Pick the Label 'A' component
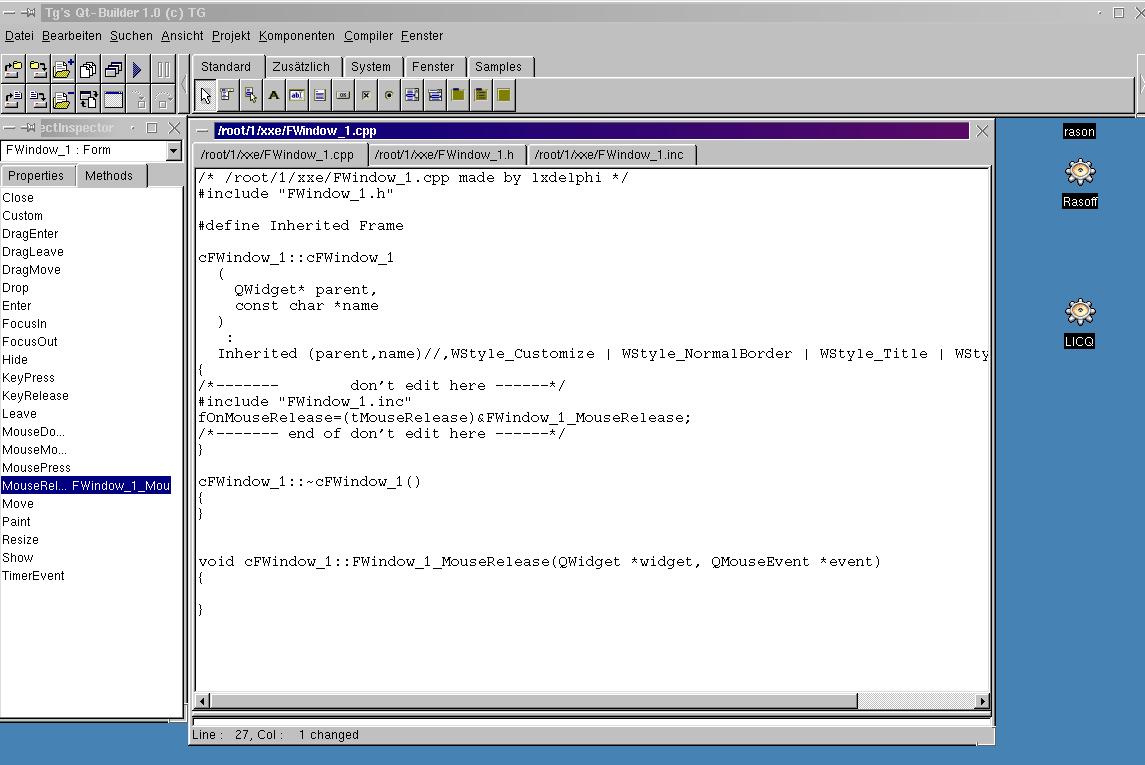The width and height of the screenshot is (1145, 765). [274, 95]
